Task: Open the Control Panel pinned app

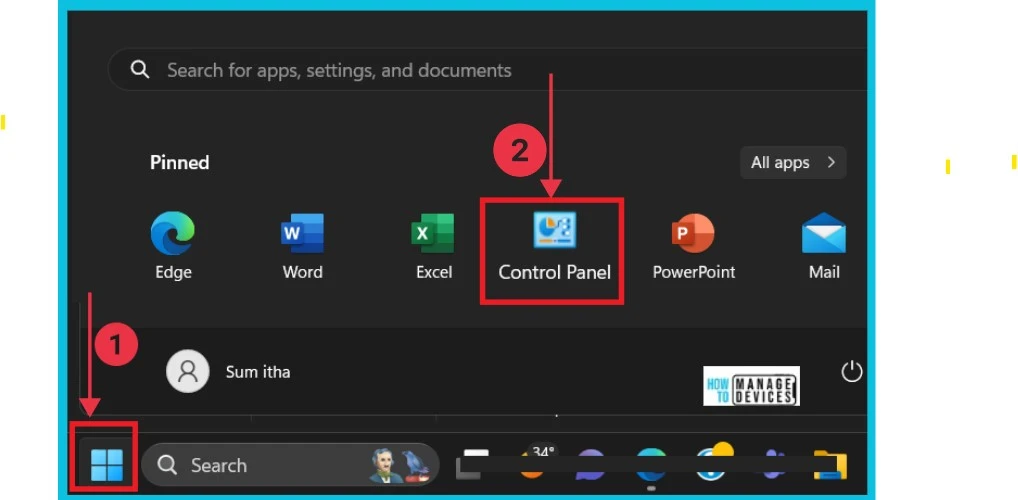Action: (x=554, y=247)
